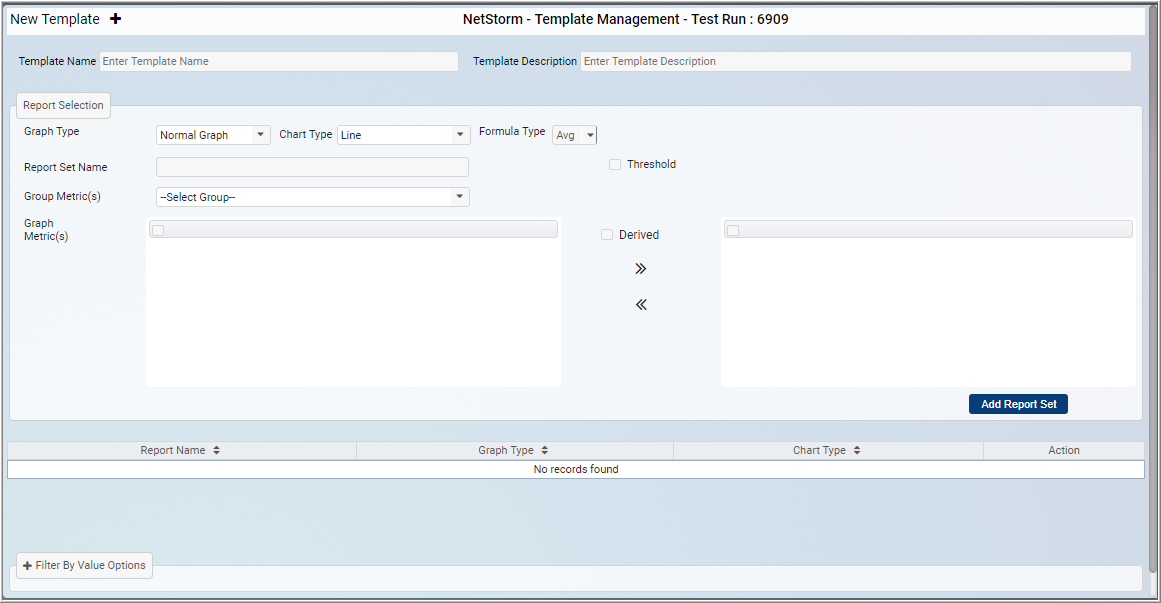Open the Graph Type dropdown showing Normal Graph
Image resolution: width=1161 pixels, height=603 pixels.
point(213,135)
